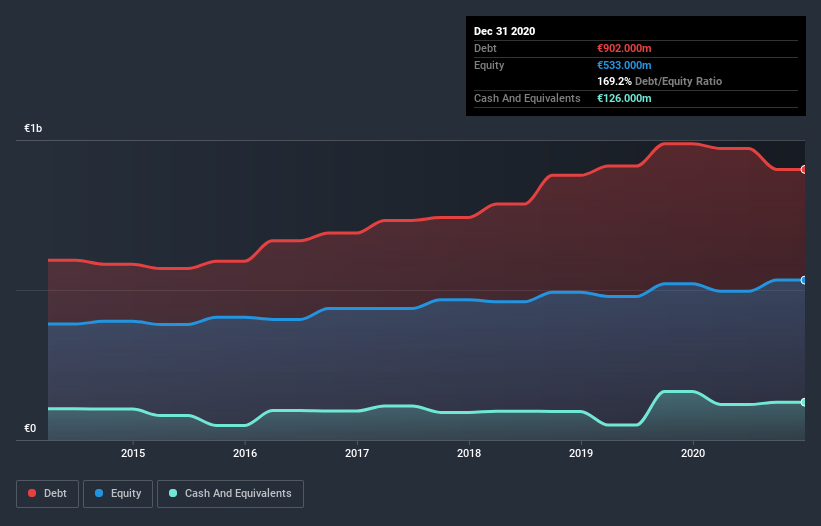Image resolution: width=821 pixels, height=526 pixels.
Task: Click the €902.000m debt value
Action: click(624, 48)
